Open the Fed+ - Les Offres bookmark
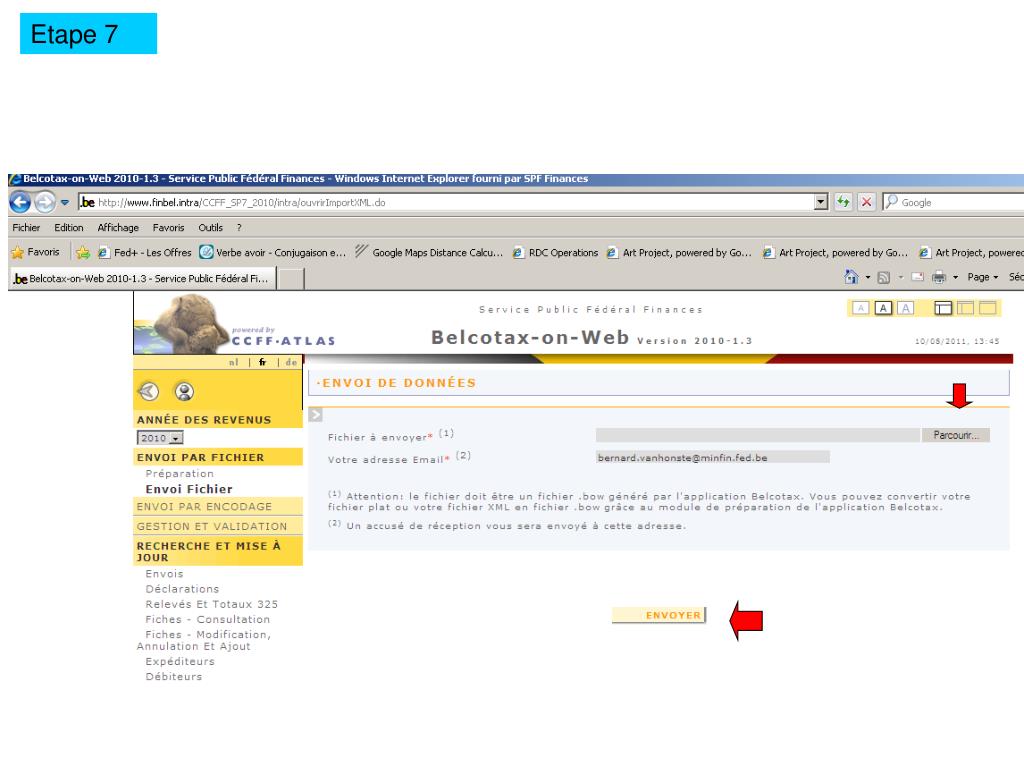1024x768 pixels. pos(144,252)
